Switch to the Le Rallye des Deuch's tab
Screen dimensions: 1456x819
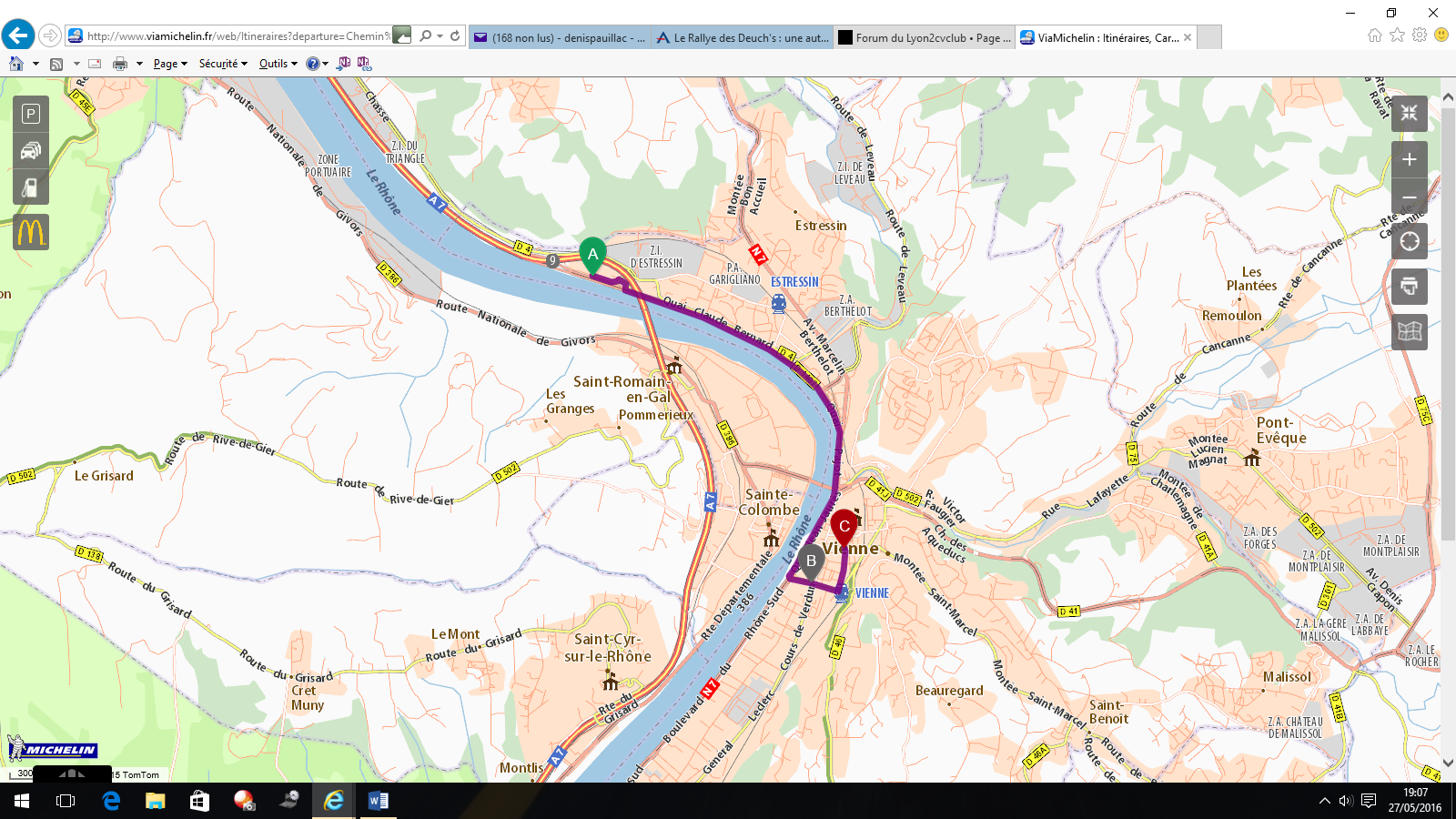pos(742,37)
